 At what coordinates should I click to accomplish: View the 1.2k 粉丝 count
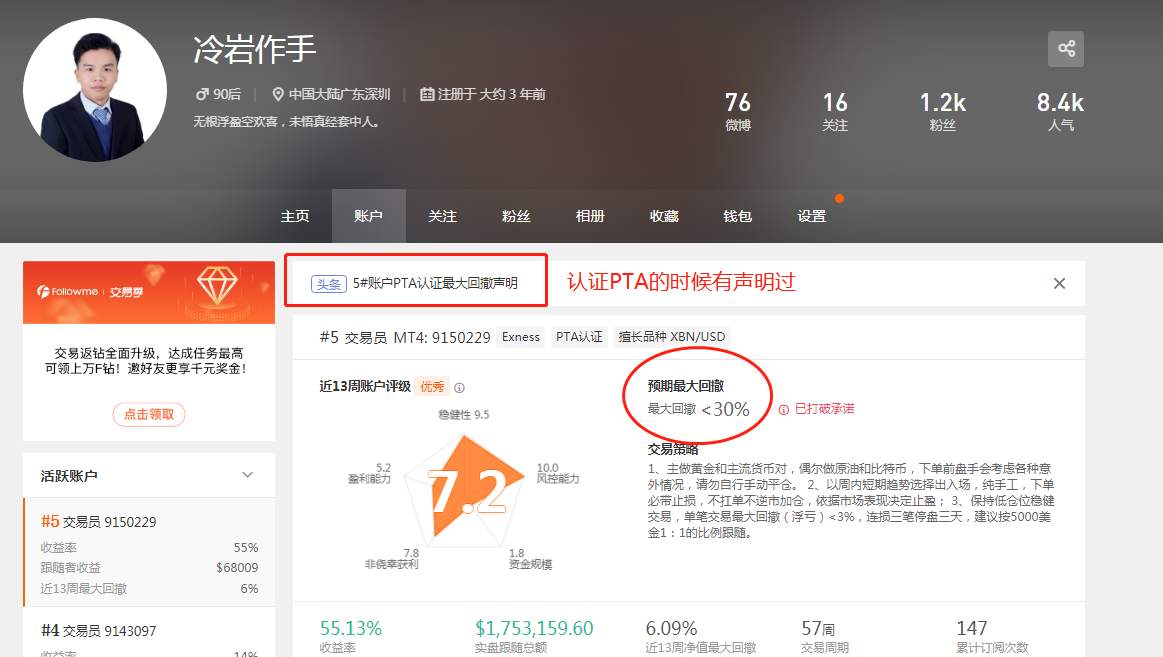(x=943, y=111)
